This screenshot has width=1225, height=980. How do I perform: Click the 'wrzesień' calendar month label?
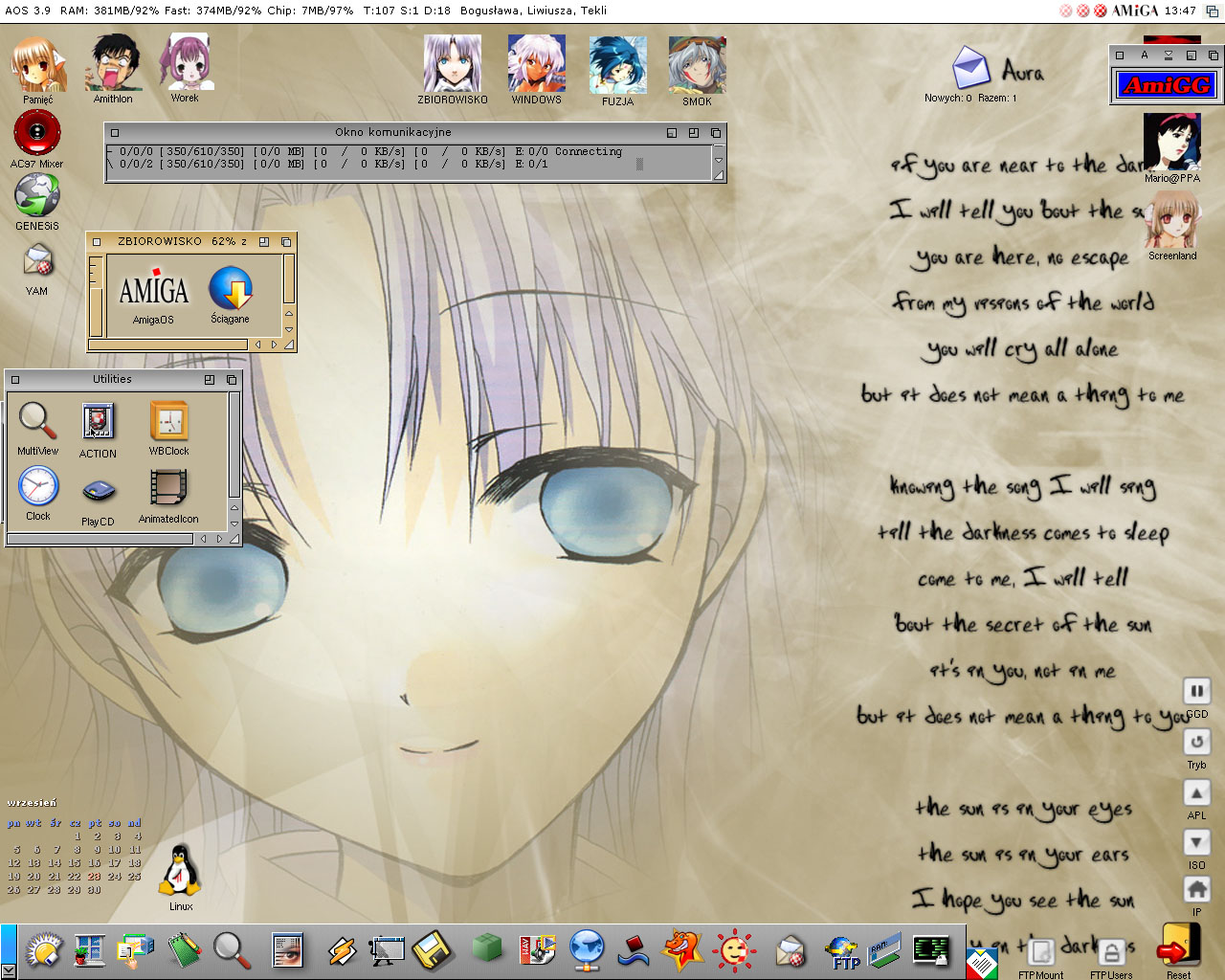(33, 802)
